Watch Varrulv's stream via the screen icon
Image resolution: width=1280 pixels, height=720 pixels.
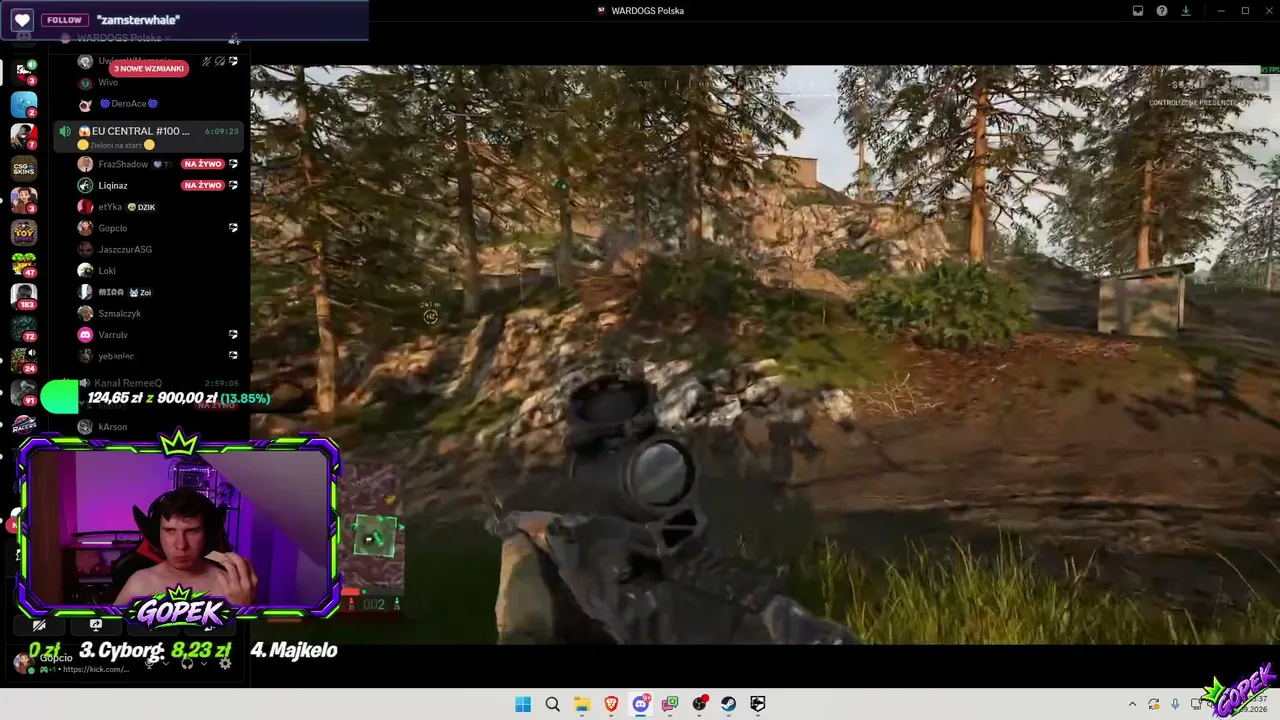coord(233,335)
